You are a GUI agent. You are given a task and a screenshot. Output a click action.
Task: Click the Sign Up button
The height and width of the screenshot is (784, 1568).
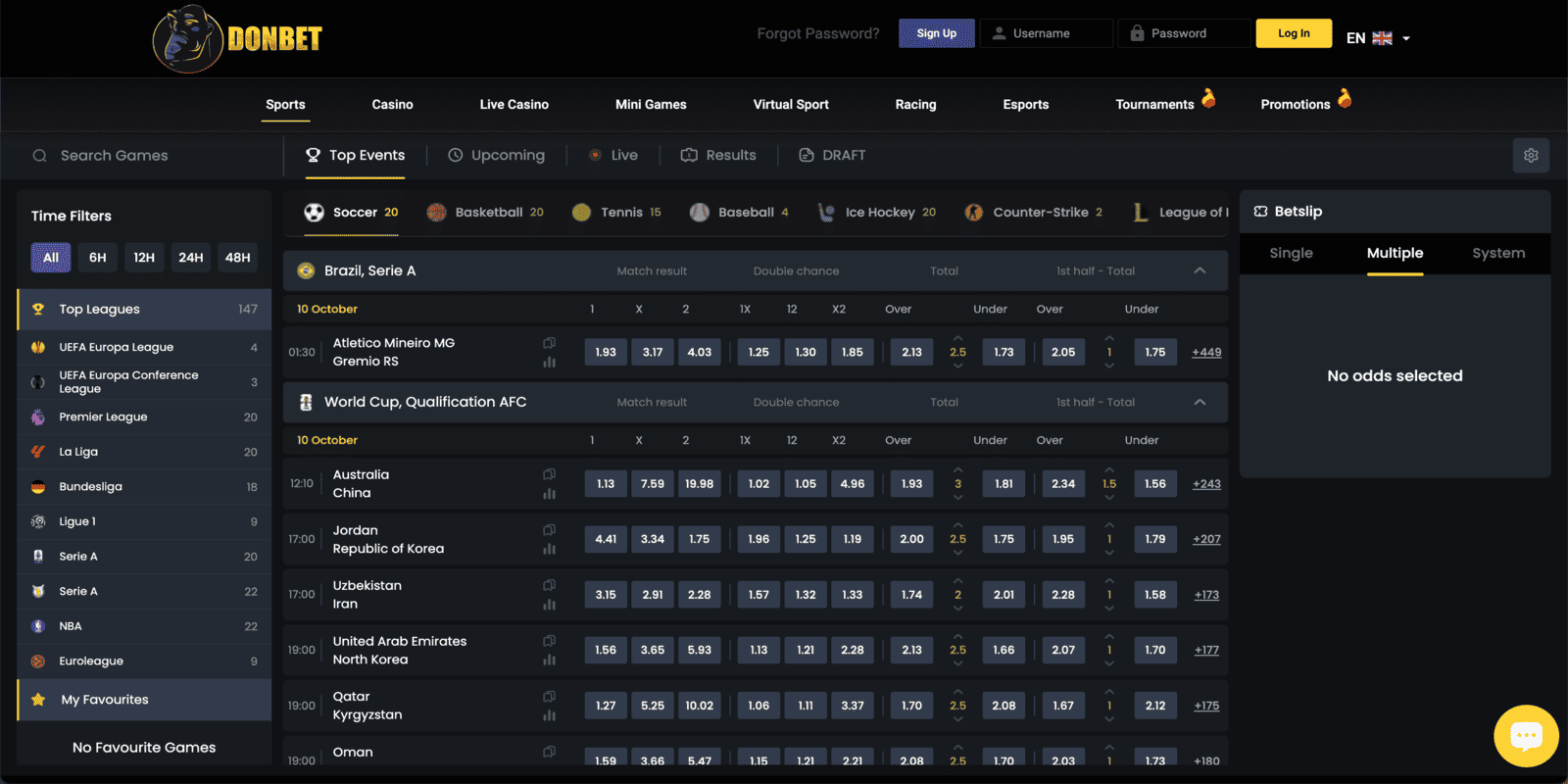tap(936, 33)
